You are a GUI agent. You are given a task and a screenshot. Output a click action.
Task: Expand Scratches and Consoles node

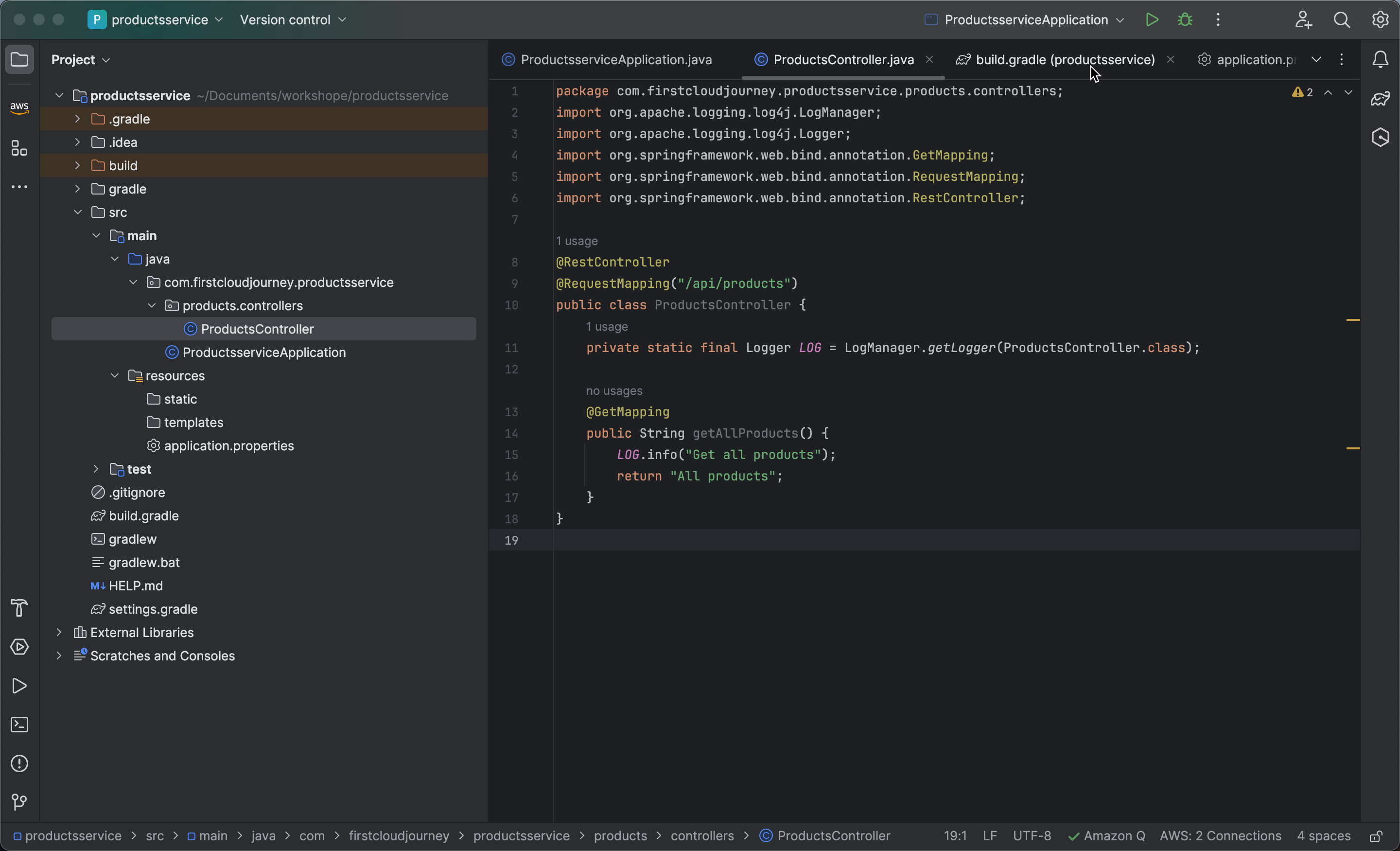click(58, 656)
